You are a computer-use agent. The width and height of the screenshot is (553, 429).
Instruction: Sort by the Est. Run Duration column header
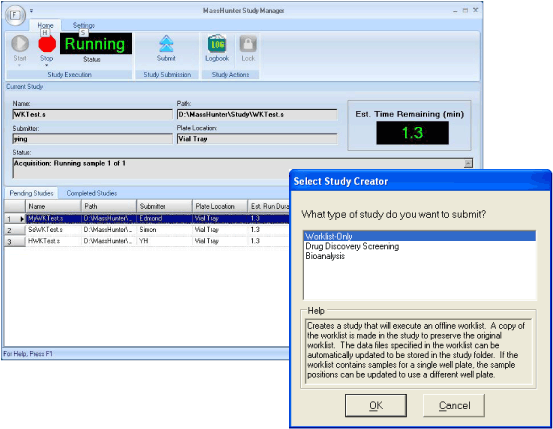pyautogui.click(x=269, y=206)
